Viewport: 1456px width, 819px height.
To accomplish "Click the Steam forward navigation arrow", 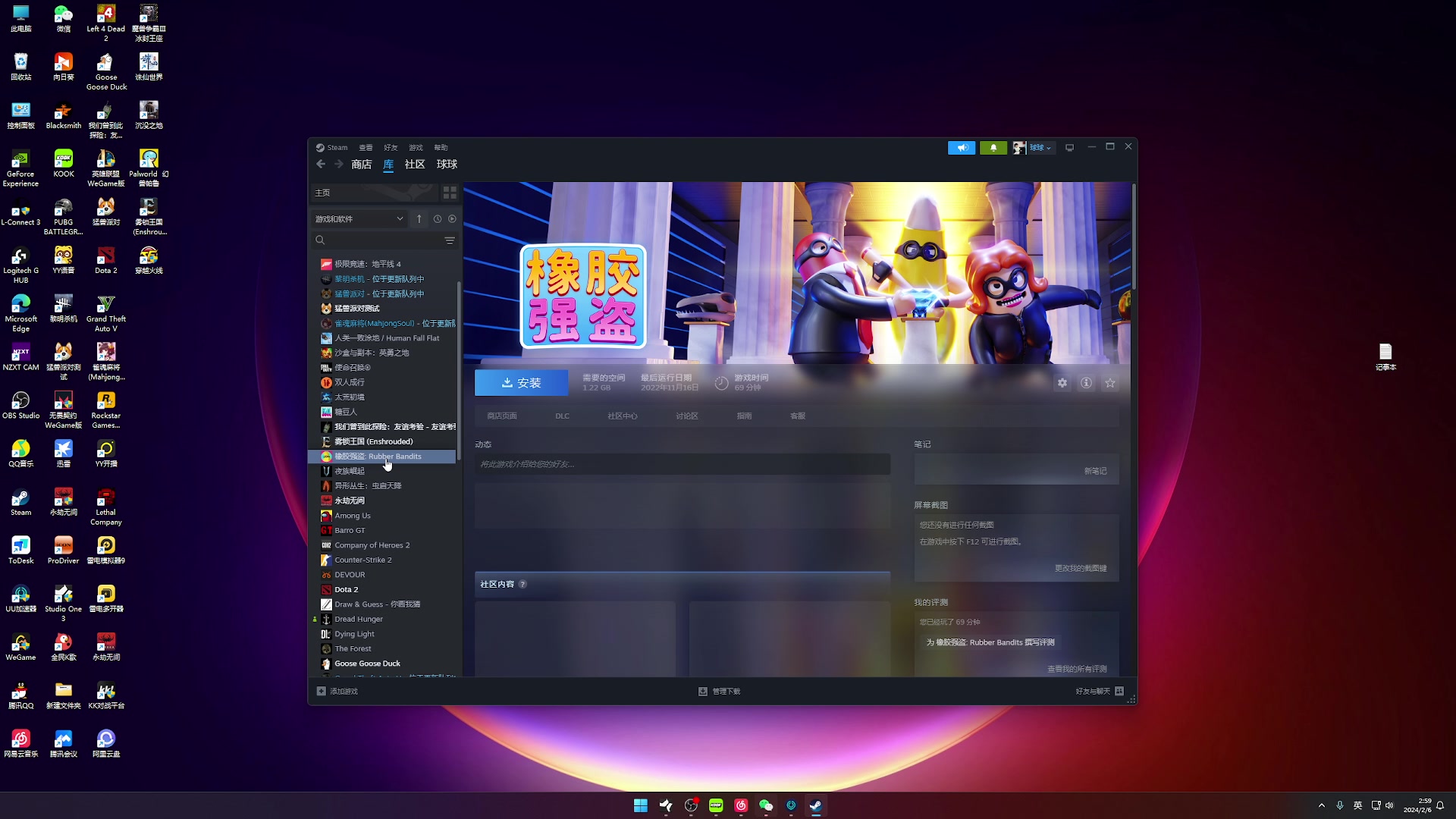I will 339,165.
